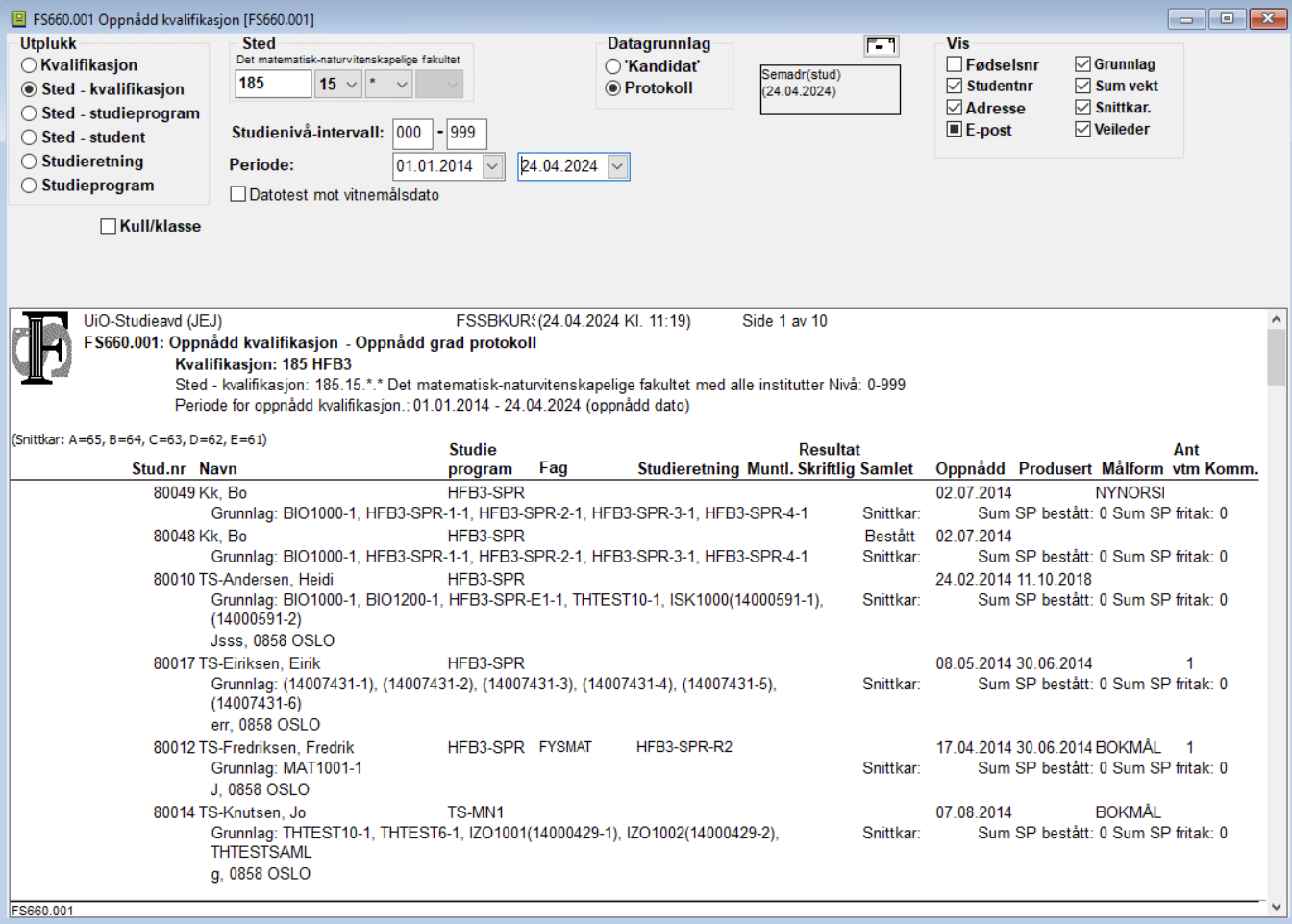
Task: Click the TS-MN1 study program cell
Action: 476,812
